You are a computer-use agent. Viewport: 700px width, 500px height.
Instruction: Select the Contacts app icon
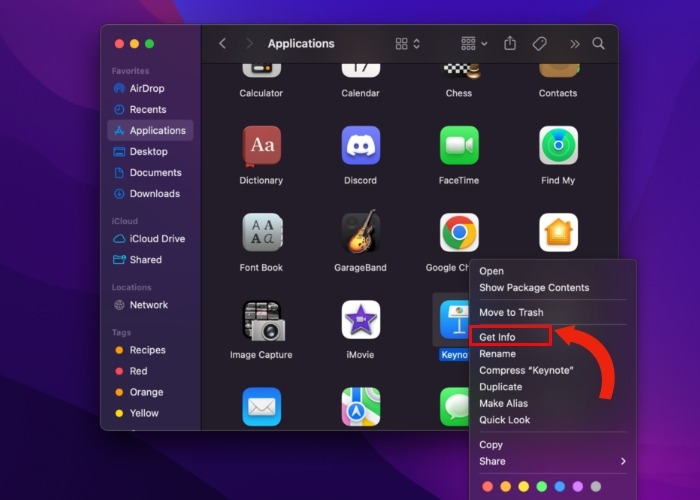point(559,70)
